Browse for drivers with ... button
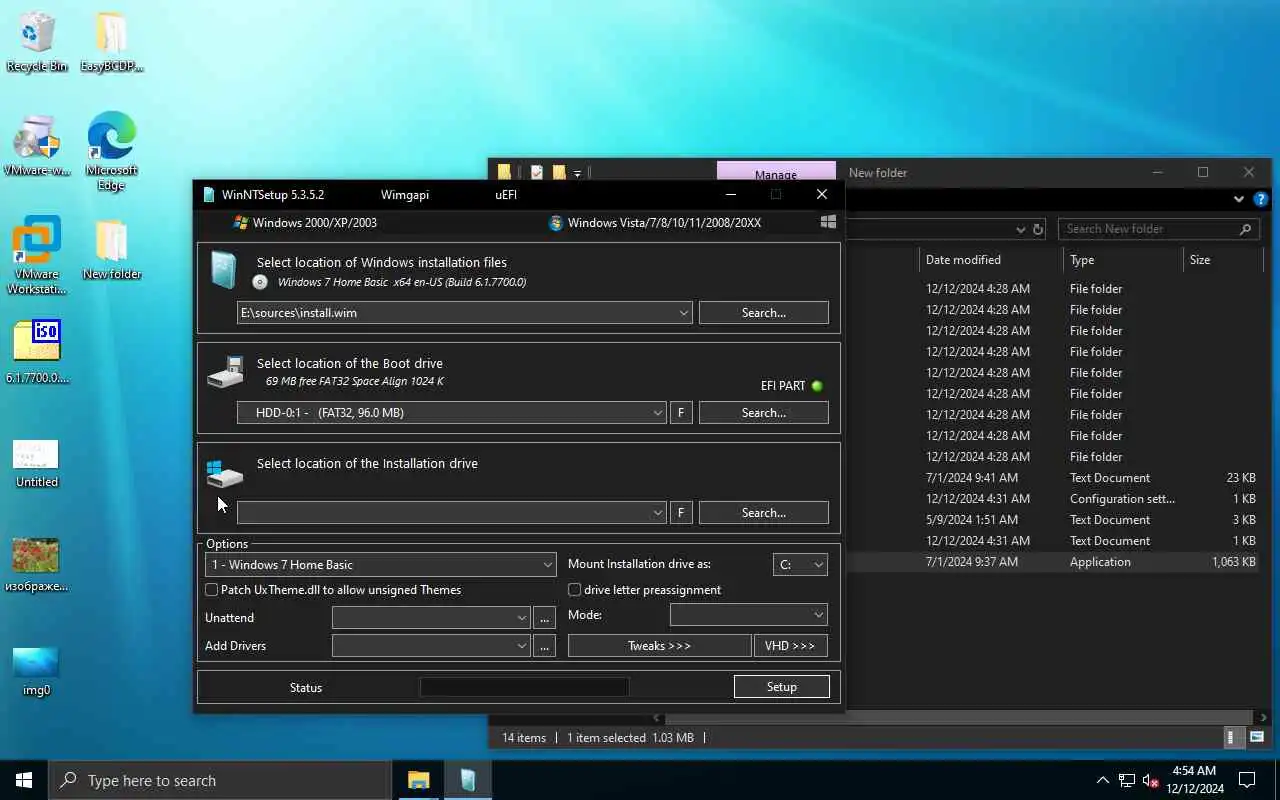This screenshot has width=1280, height=800. 544,646
